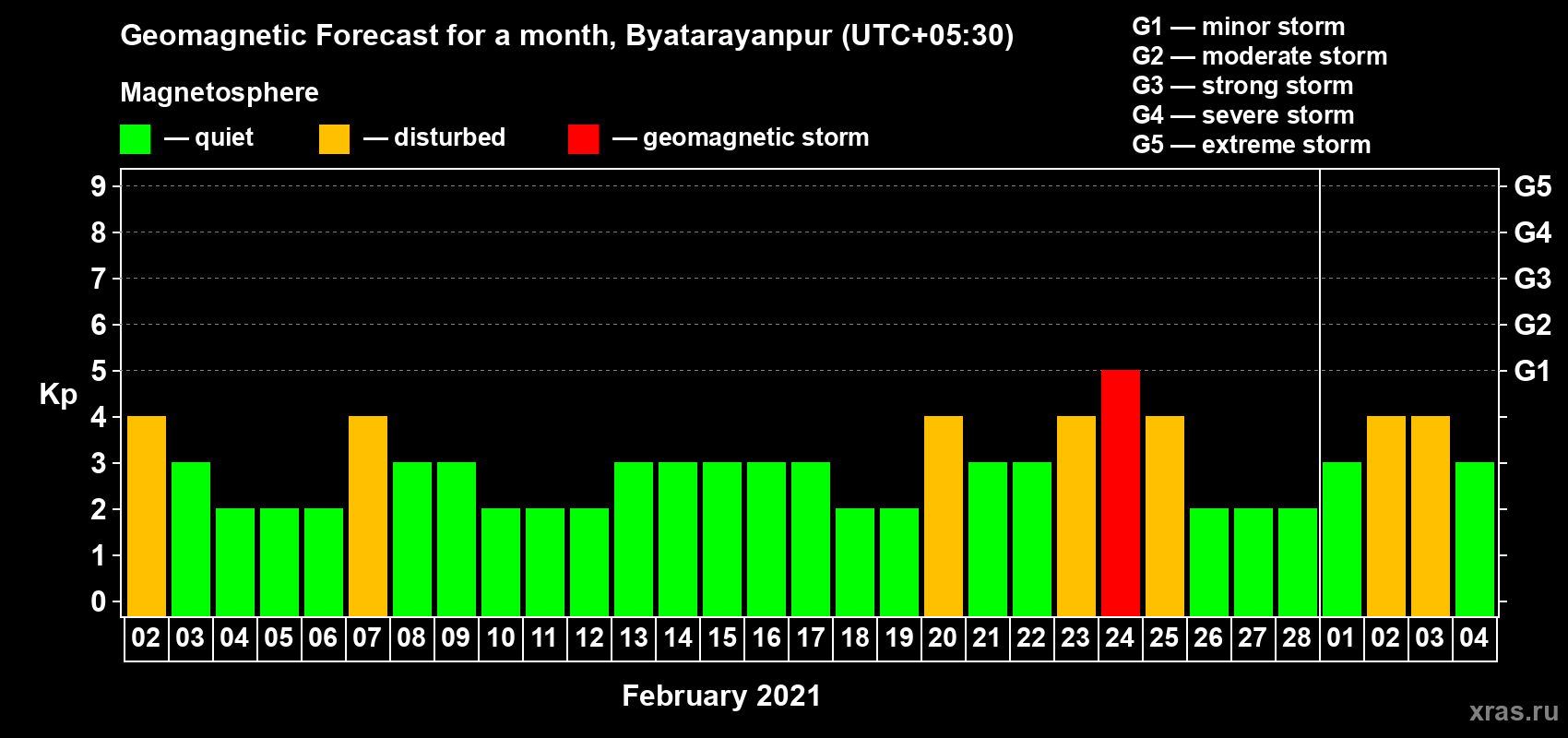Select the orange bar for February 07
This screenshot has height=738, width=1568.
(368, 516)
